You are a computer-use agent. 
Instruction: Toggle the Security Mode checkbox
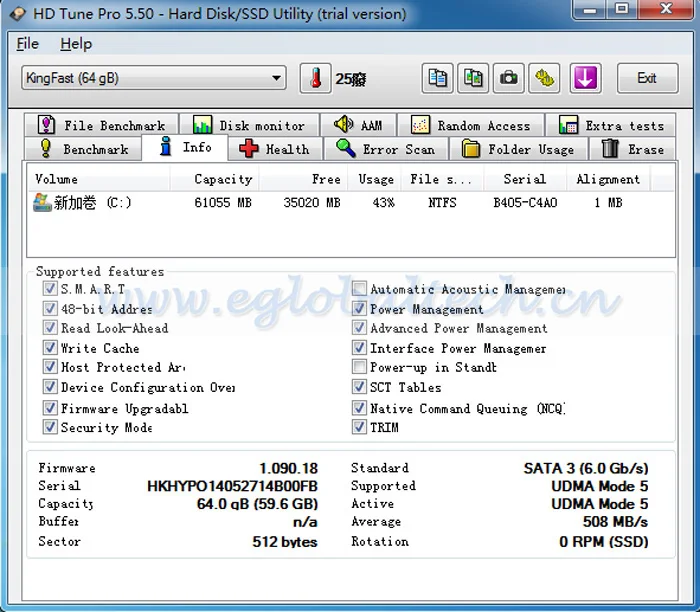click(50, 427)
